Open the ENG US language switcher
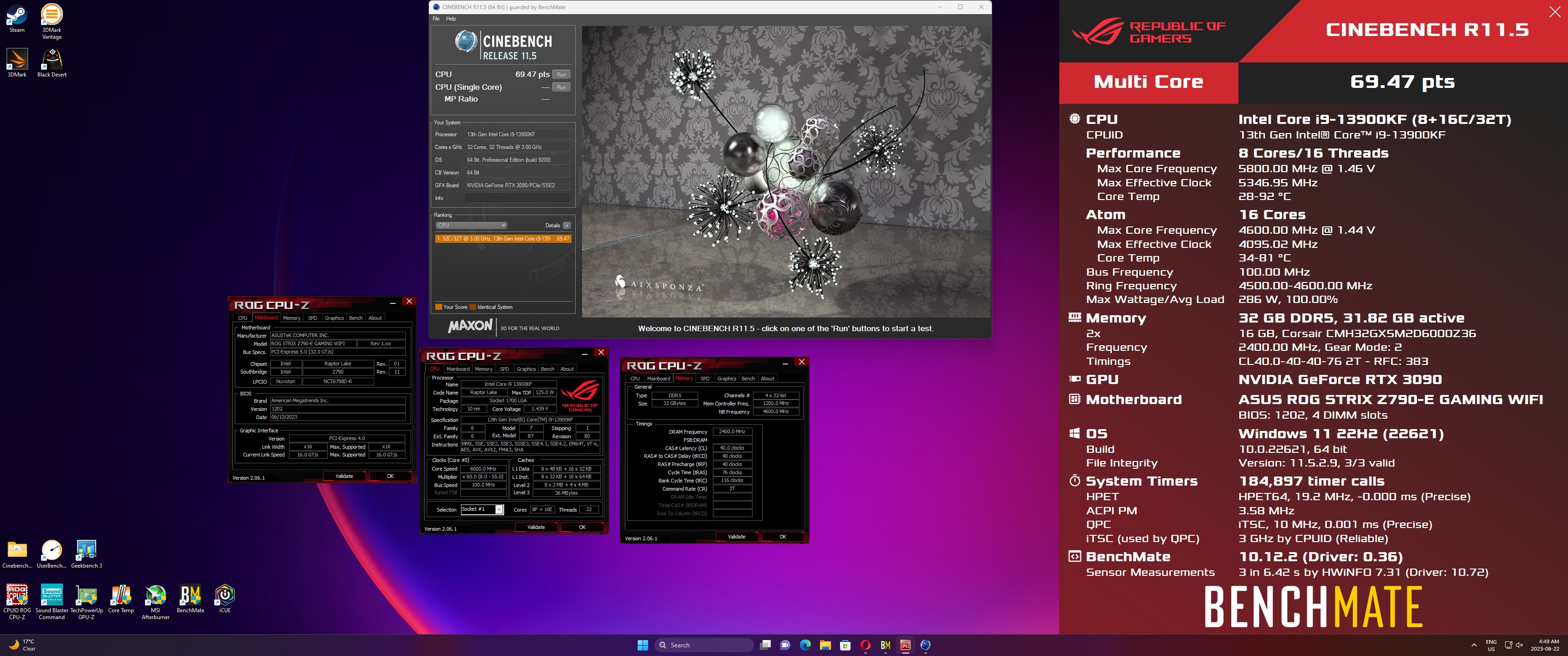 (1491, 645)
